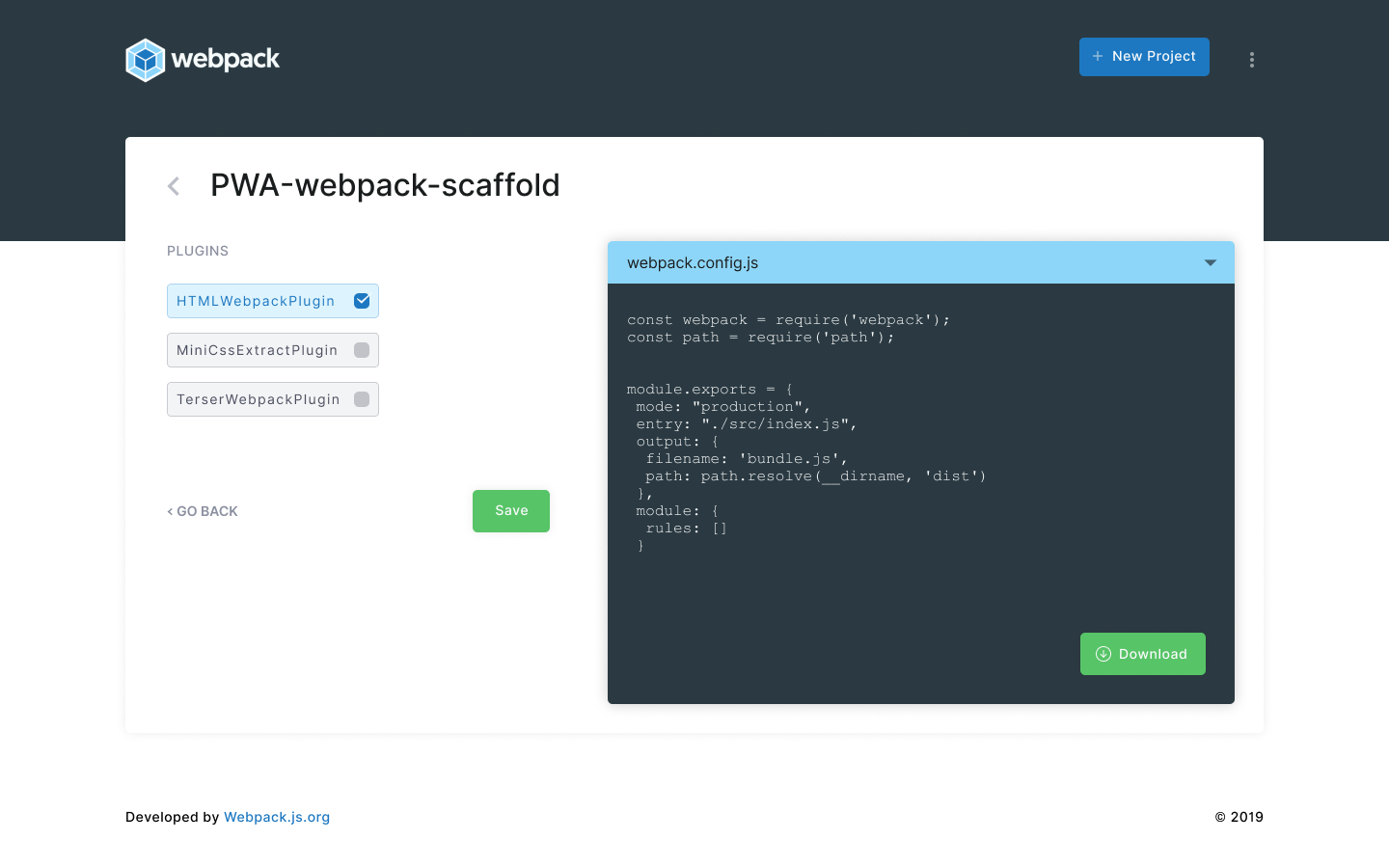
Task: Click the download arrow icon in Download button
Action: pos(1103,654)
